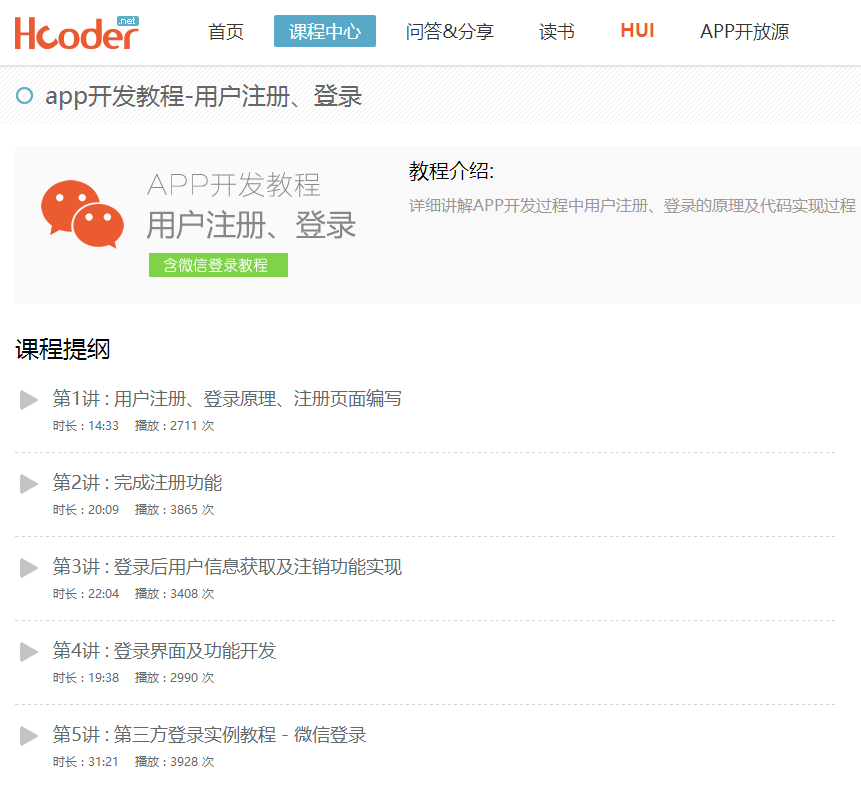Open 第4讲：登录界面及功能开发

[164, 651]
